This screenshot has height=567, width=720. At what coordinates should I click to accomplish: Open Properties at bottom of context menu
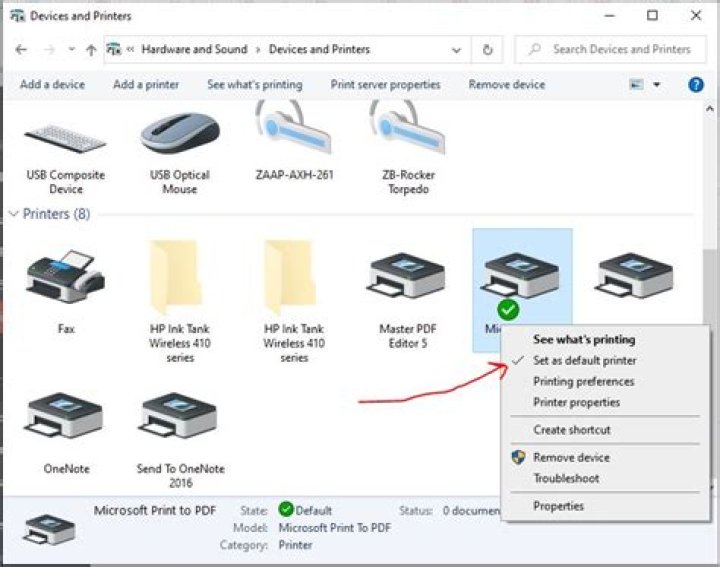(x=558, y=506)
